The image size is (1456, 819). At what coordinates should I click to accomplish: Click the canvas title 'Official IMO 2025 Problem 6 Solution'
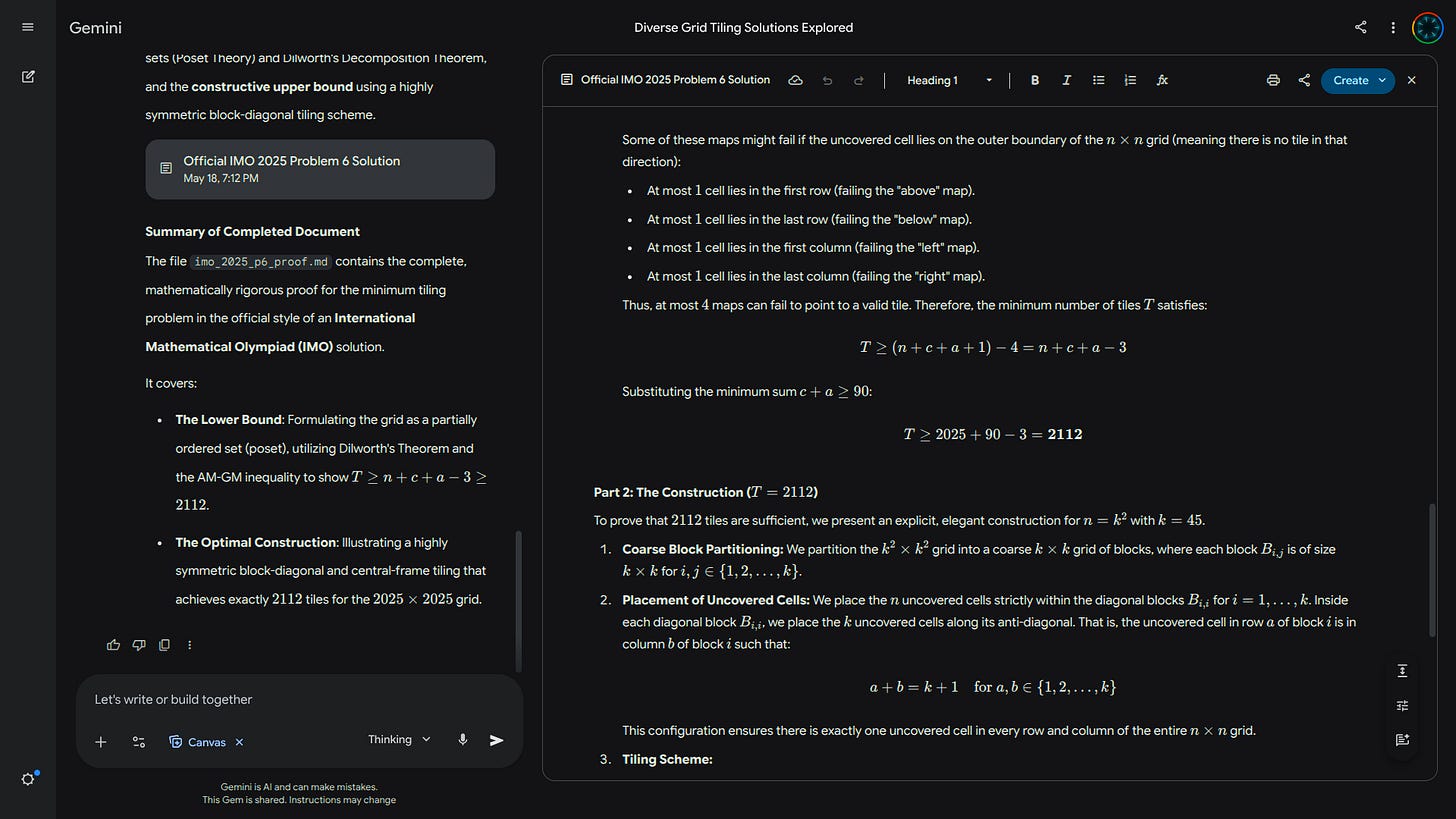click(x=675, y=80)
